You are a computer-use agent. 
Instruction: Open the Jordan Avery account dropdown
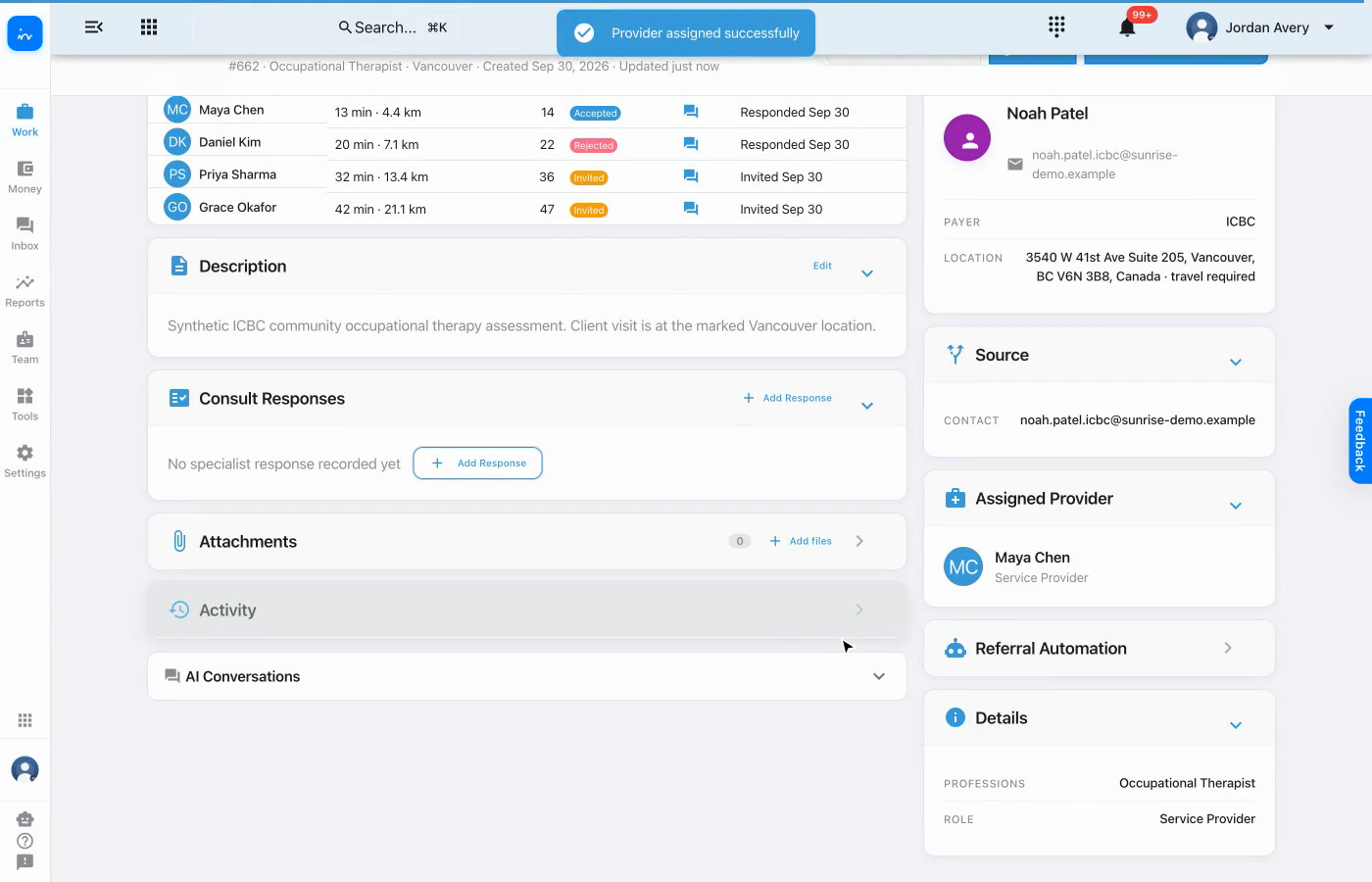click(x=1260, y=27)
